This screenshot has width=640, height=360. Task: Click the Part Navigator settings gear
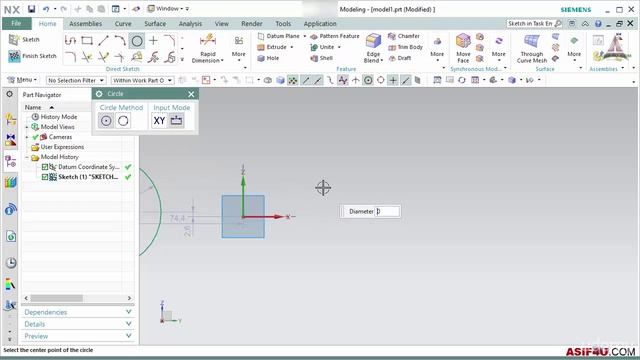9,94
